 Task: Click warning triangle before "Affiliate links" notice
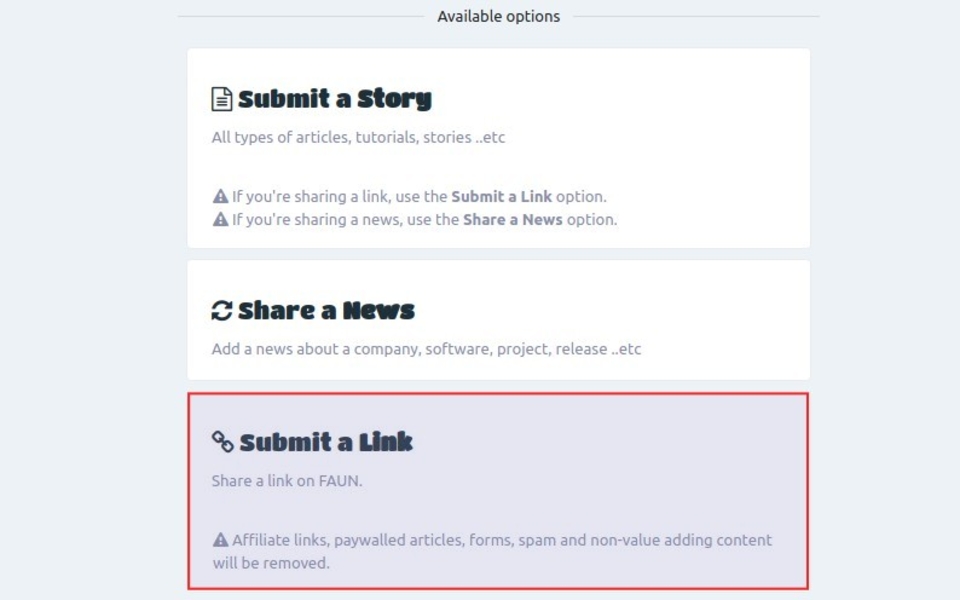(x=221, y=540)
